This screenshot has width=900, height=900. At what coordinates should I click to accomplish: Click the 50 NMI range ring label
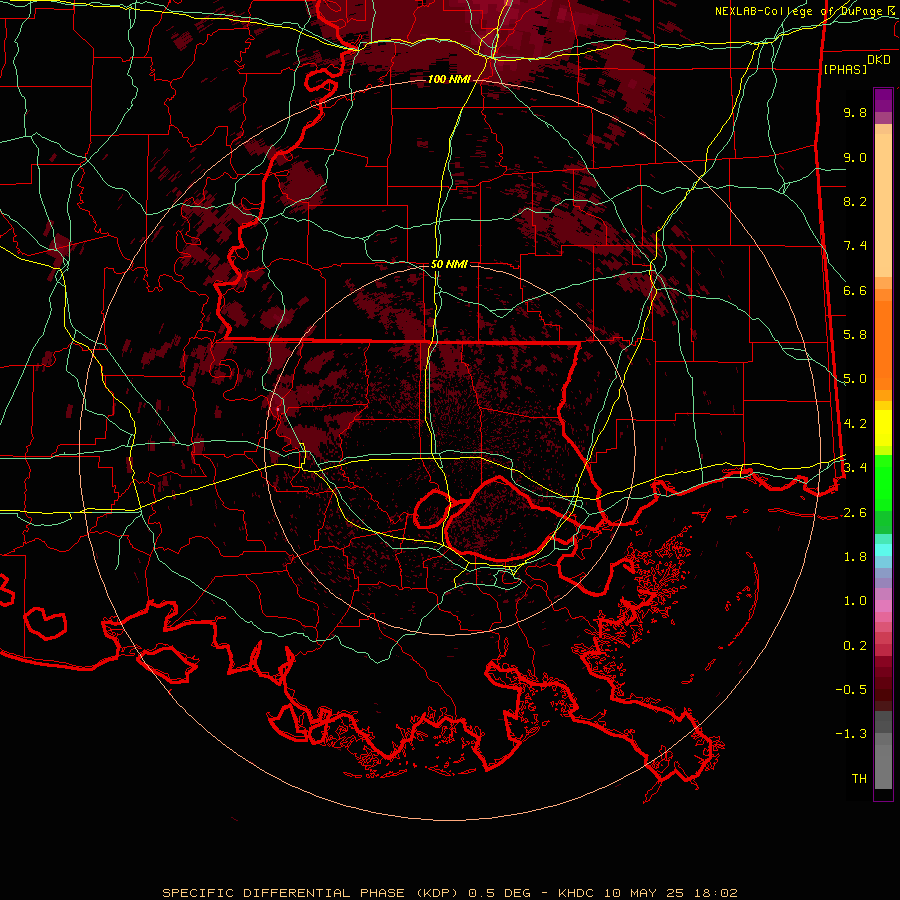(449, 264)
